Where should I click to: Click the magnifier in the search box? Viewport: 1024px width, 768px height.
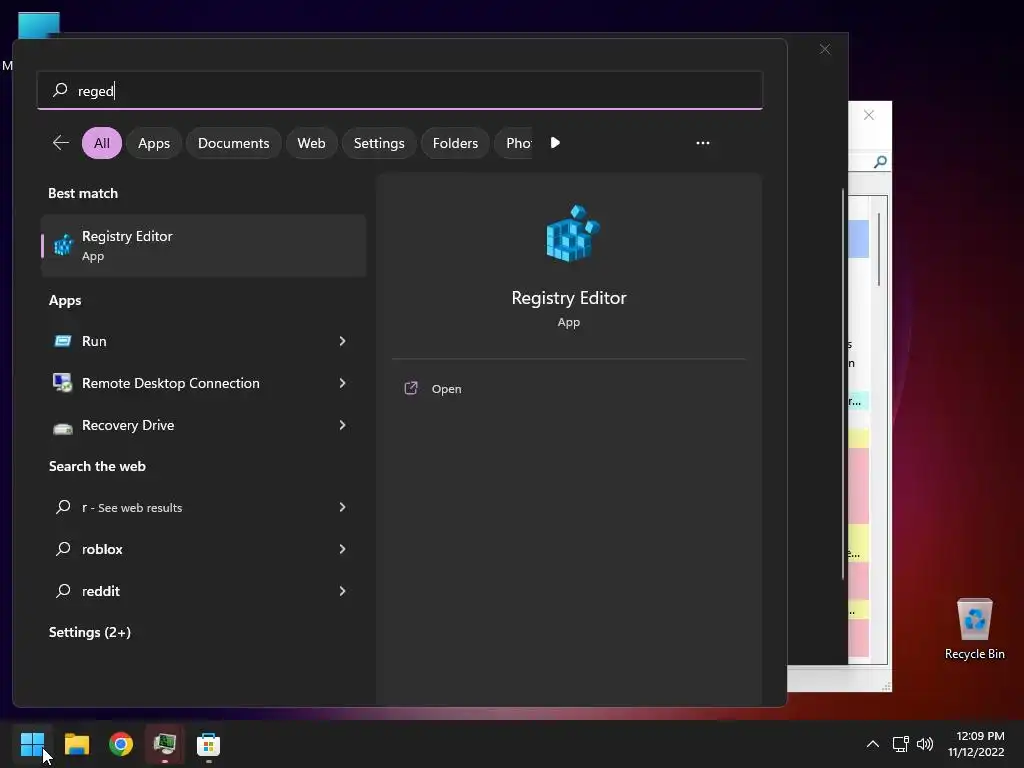pyautogui.click(x=60, y=89)
